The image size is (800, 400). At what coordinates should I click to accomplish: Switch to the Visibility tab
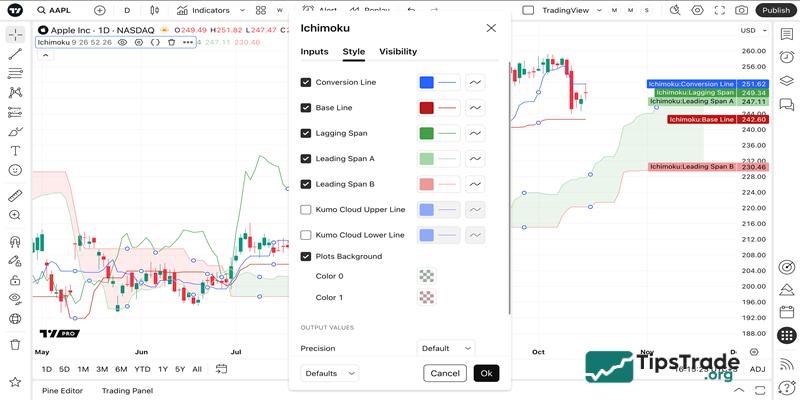click(398, 52)
